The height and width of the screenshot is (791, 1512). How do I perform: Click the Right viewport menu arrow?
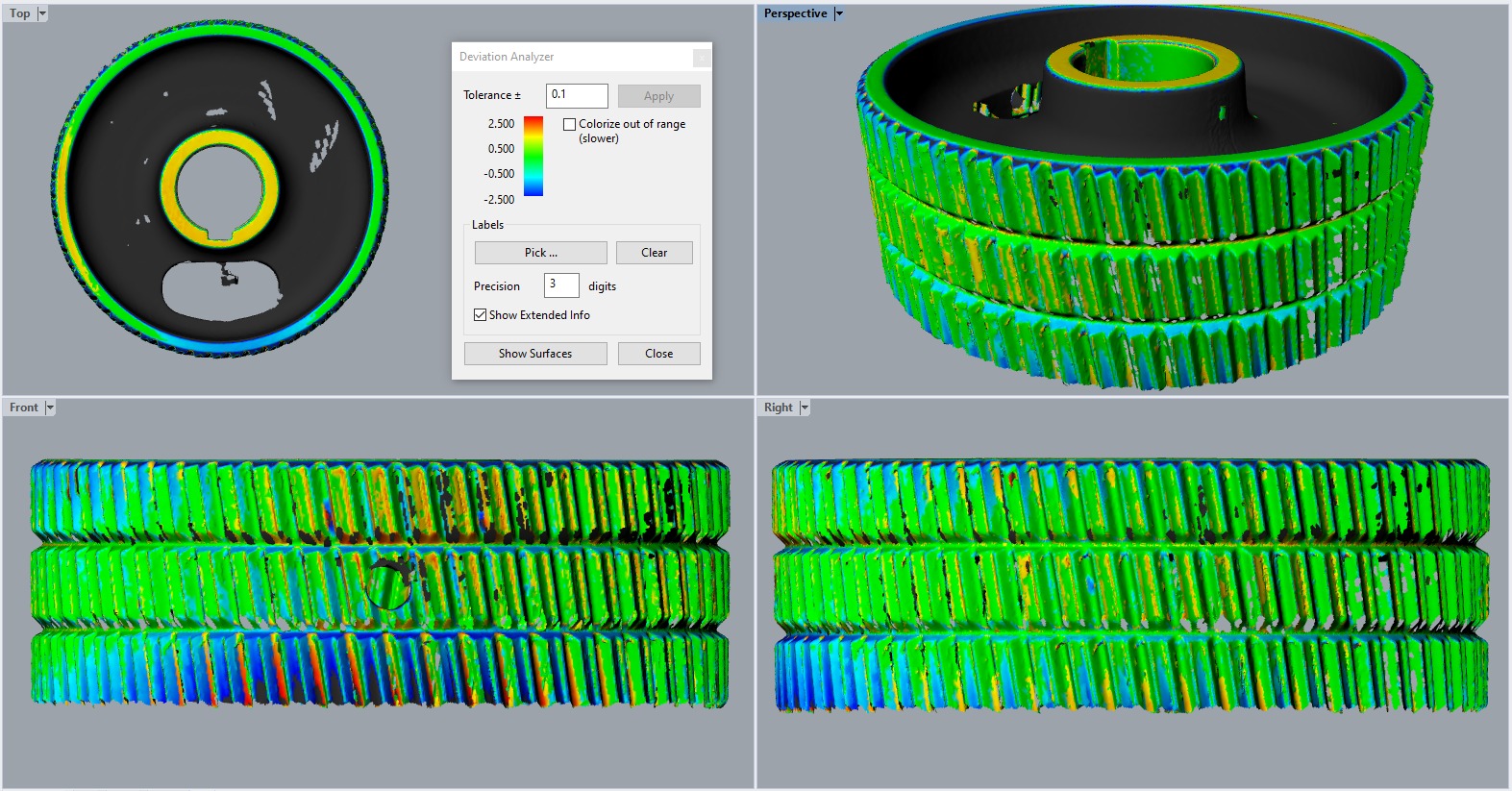[x=805, y=408]
